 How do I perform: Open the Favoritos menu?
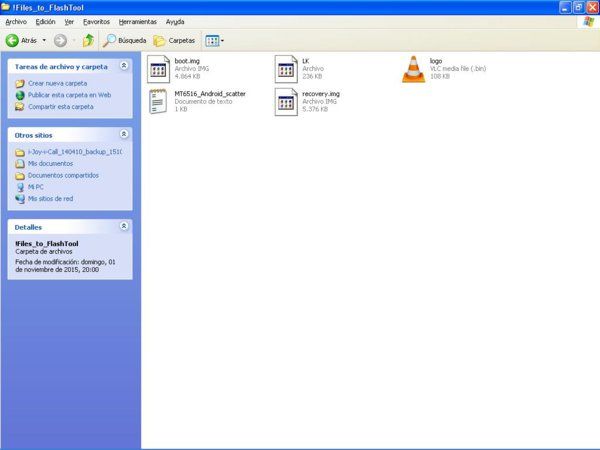96,22
